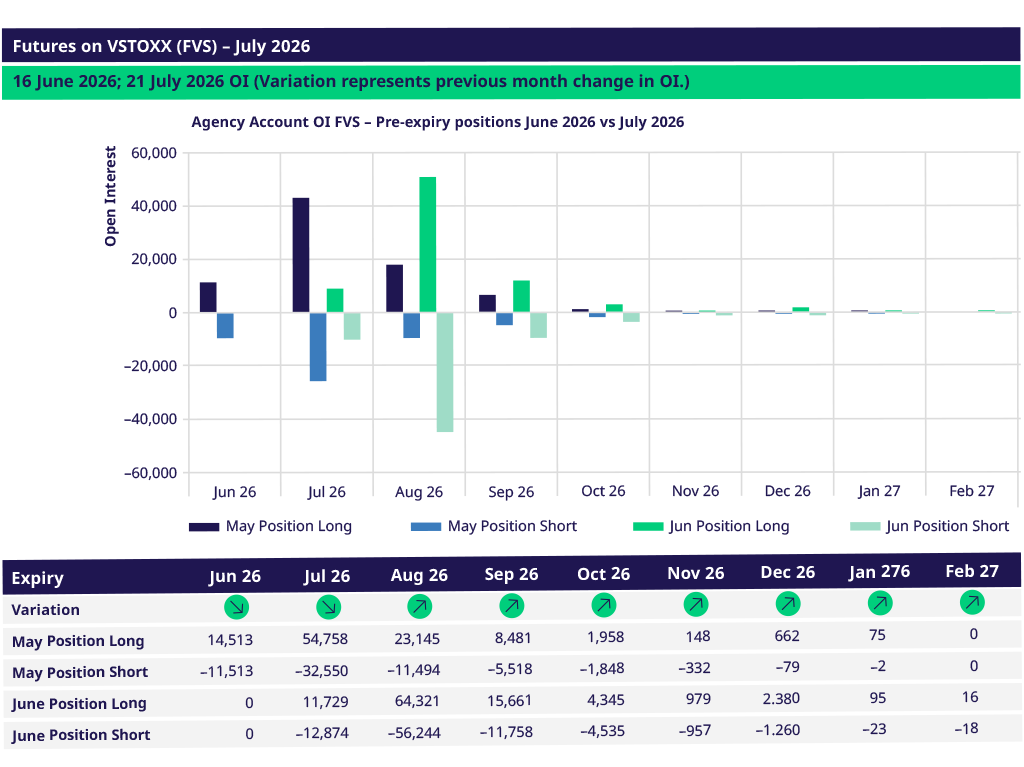1024x767 pixels.
Task: Toggle May Position Short legend entry
Action: coord(494,526)
